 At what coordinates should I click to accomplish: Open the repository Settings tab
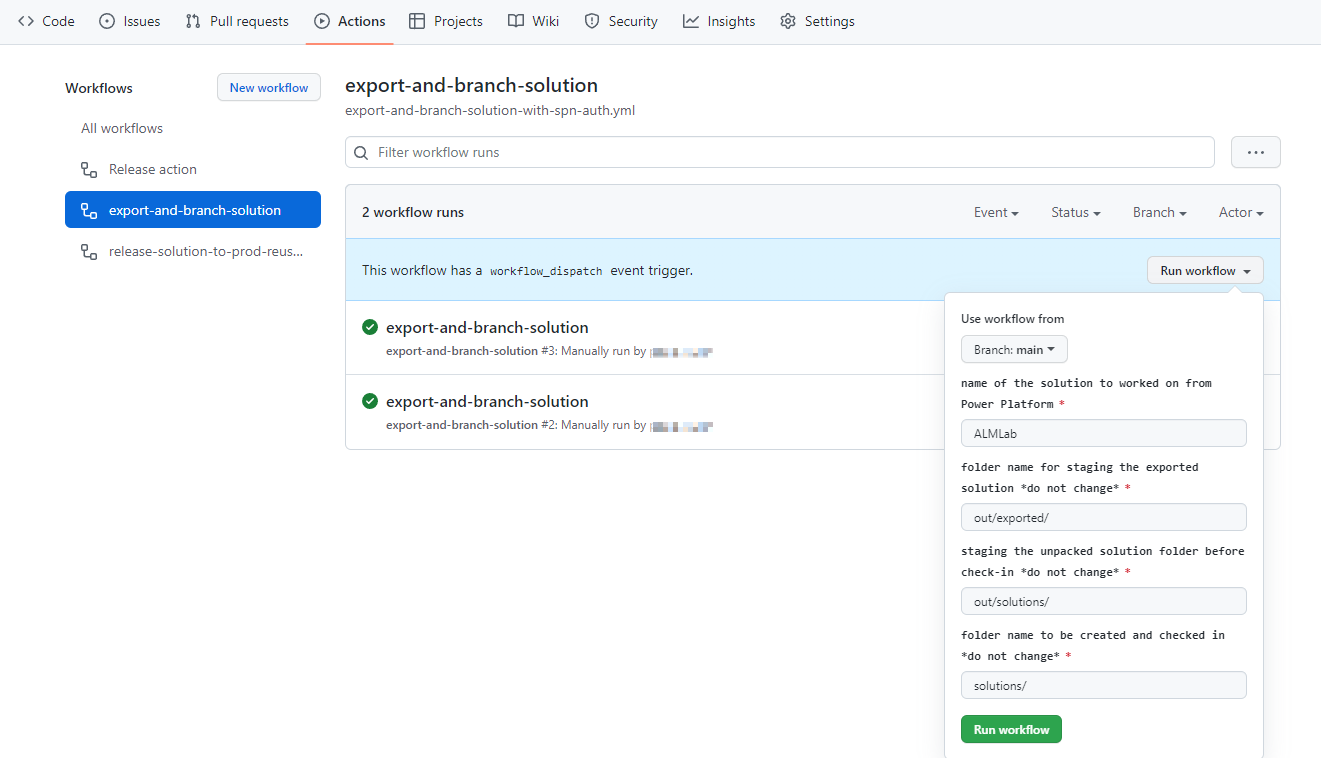tap(817, 21)
